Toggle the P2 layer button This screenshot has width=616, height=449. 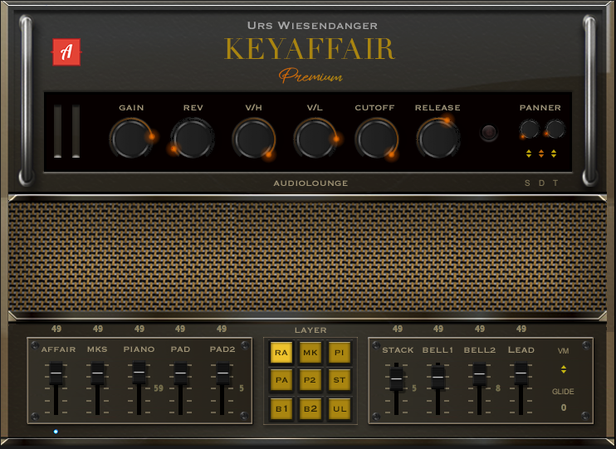(x=310, y=380)
